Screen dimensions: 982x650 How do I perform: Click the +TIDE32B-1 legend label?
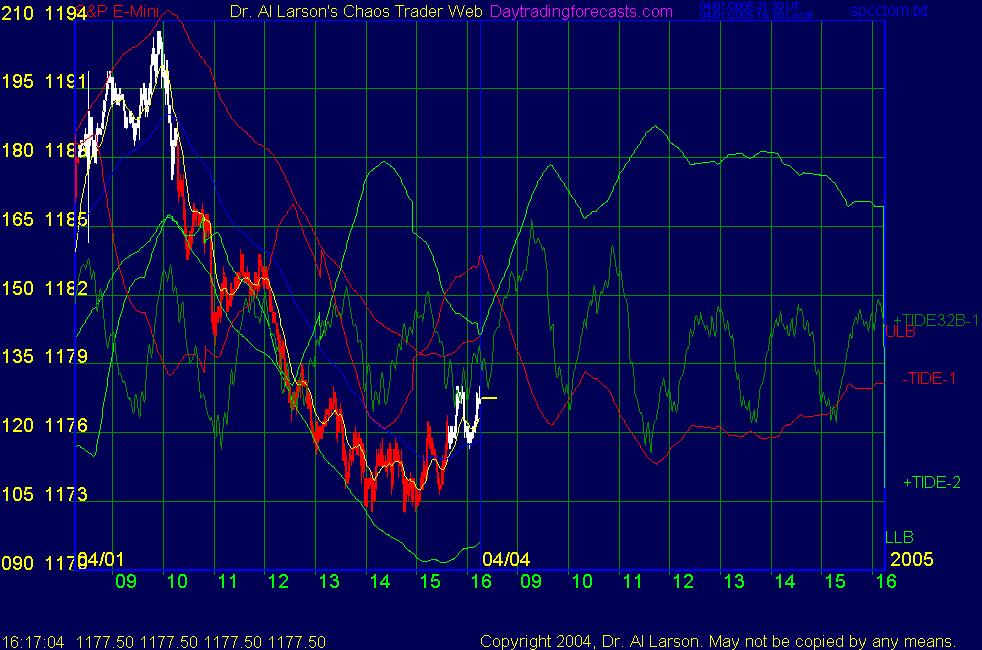tap(935, 319)
